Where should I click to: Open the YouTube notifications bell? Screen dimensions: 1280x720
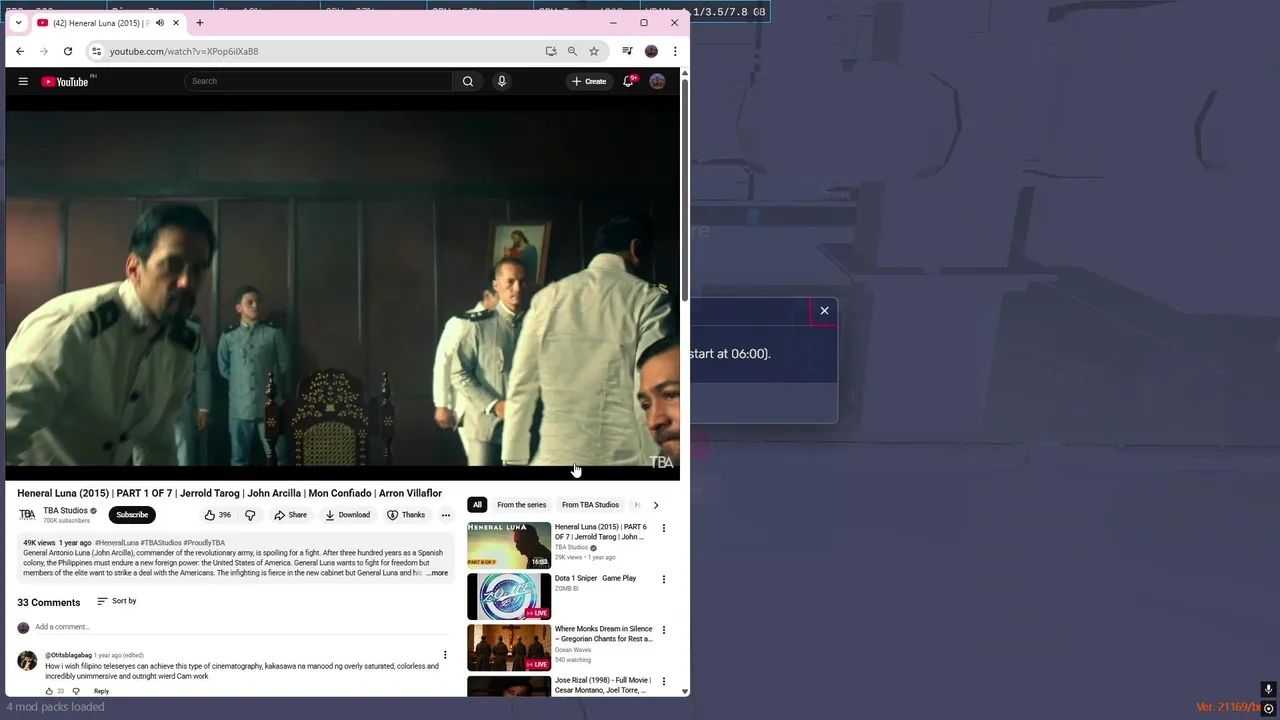(628, 81)
